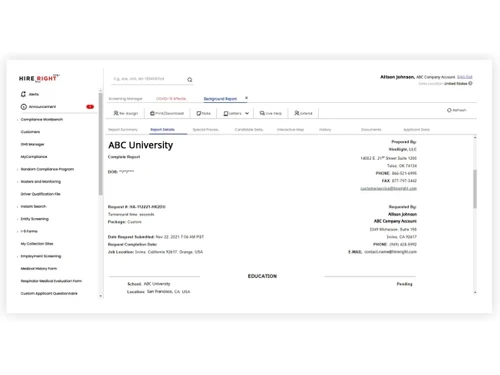Click the sidebar scroll down arrow
500x375 pixels.
[x=101, y=296]
